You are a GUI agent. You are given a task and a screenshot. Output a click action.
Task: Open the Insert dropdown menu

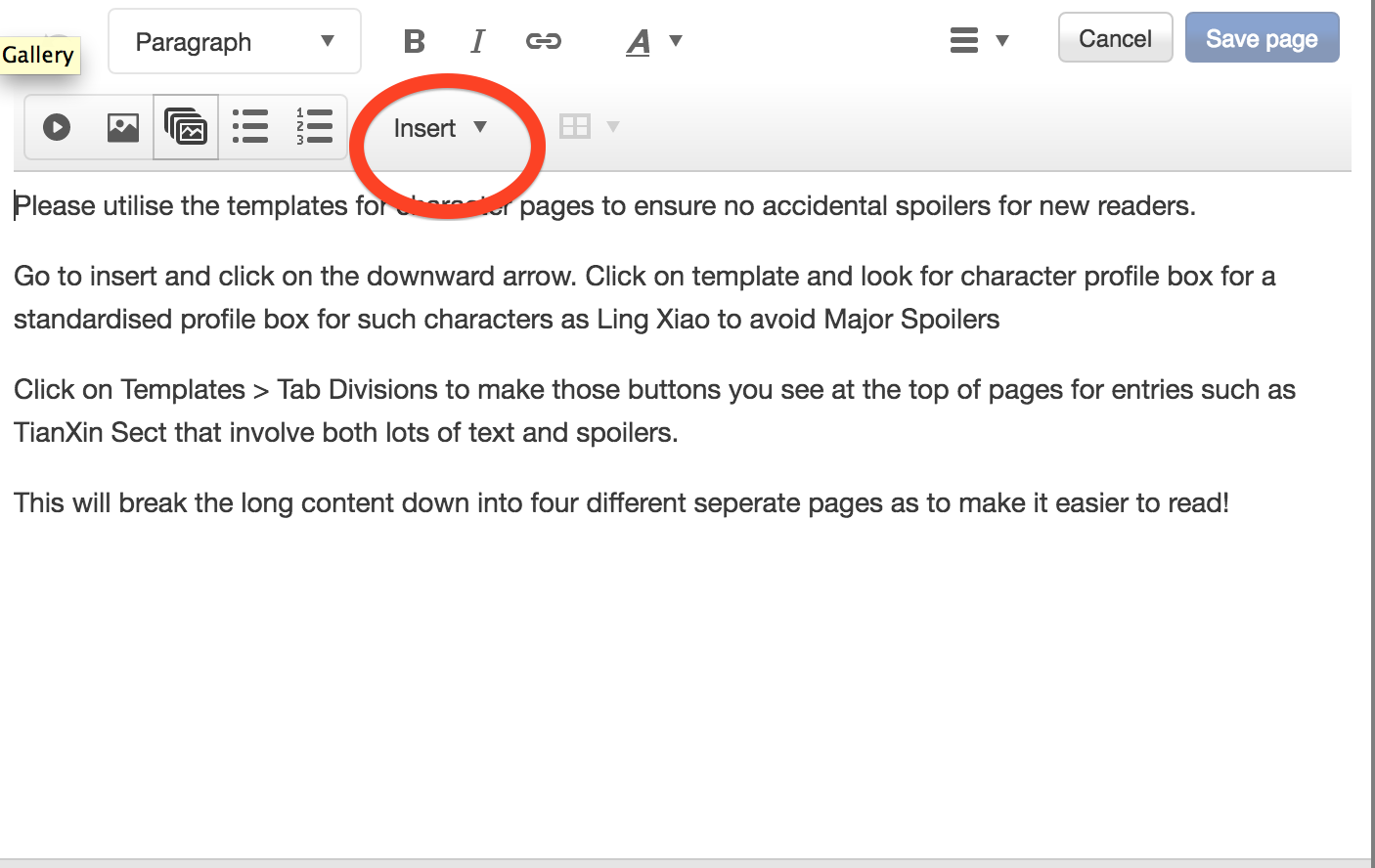point(440,128)
